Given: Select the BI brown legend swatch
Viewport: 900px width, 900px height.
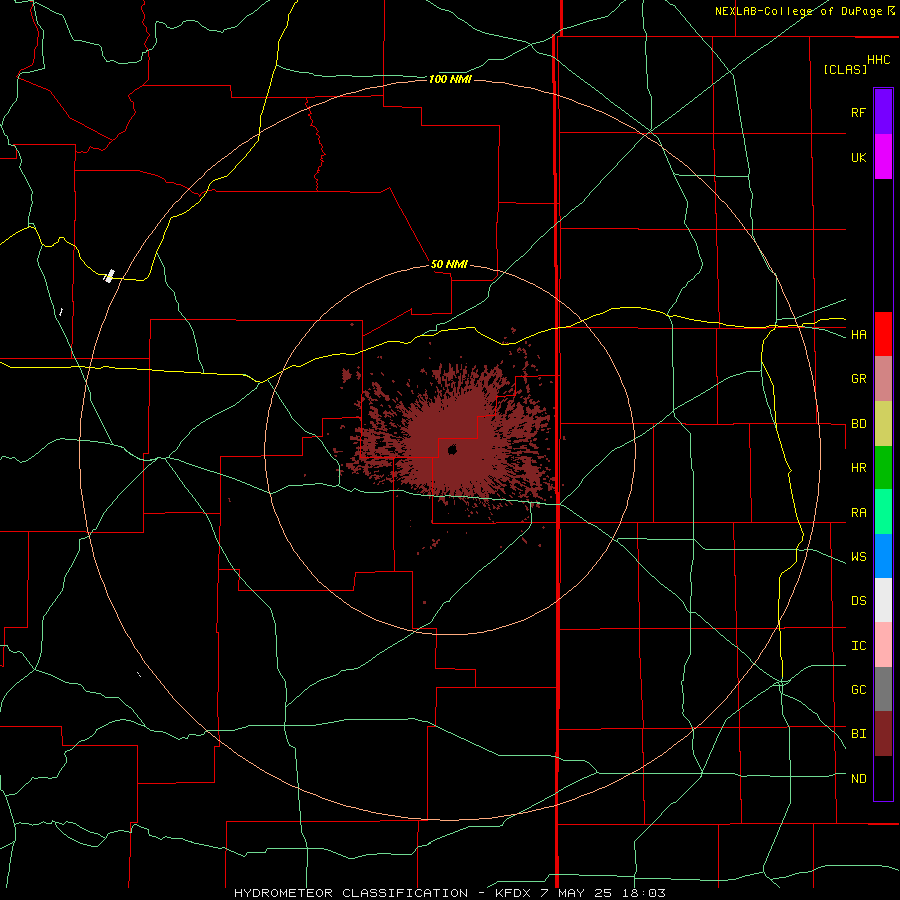Looking at the screenshot, I should coord(883,734).
